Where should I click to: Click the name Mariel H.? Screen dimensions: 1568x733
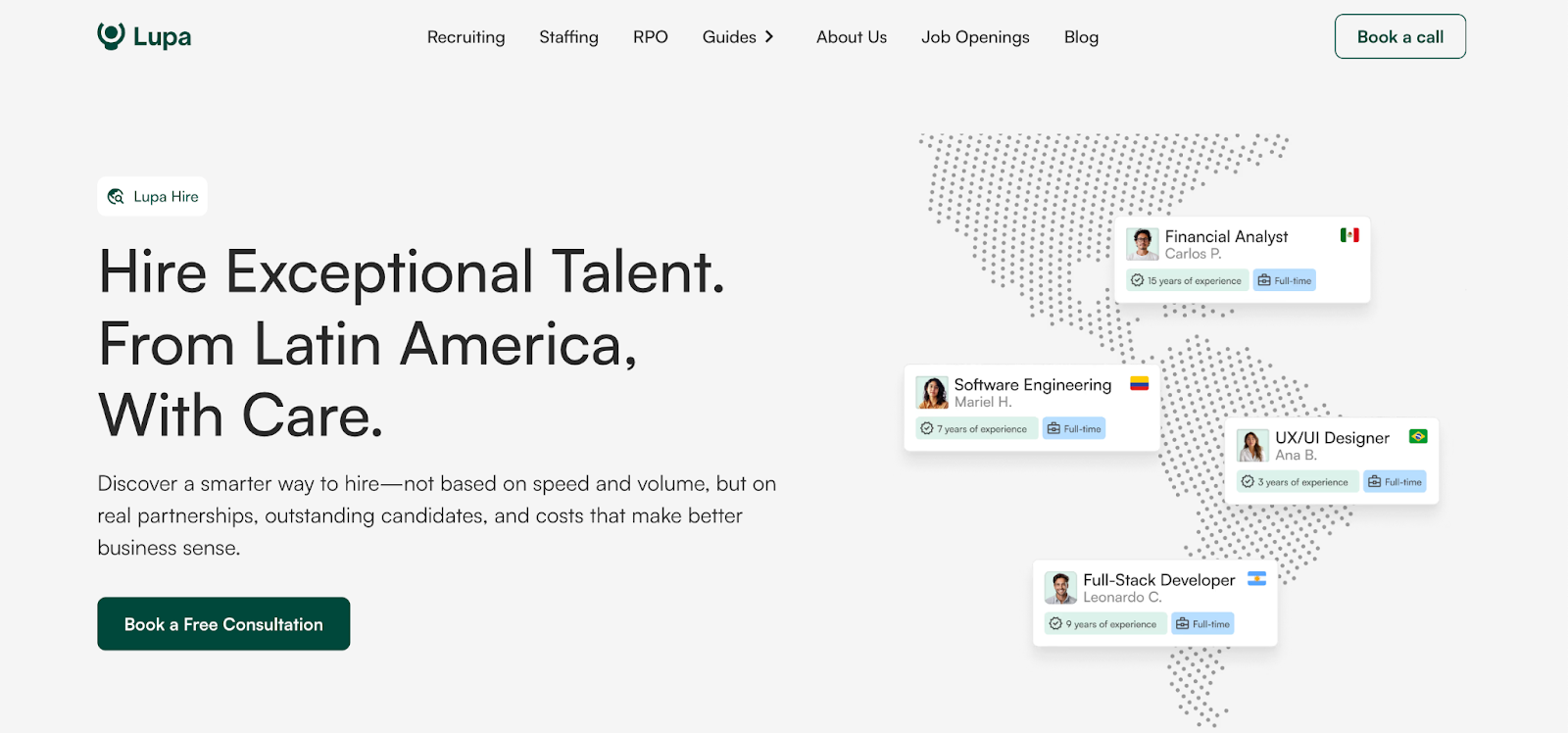[983, 402]
